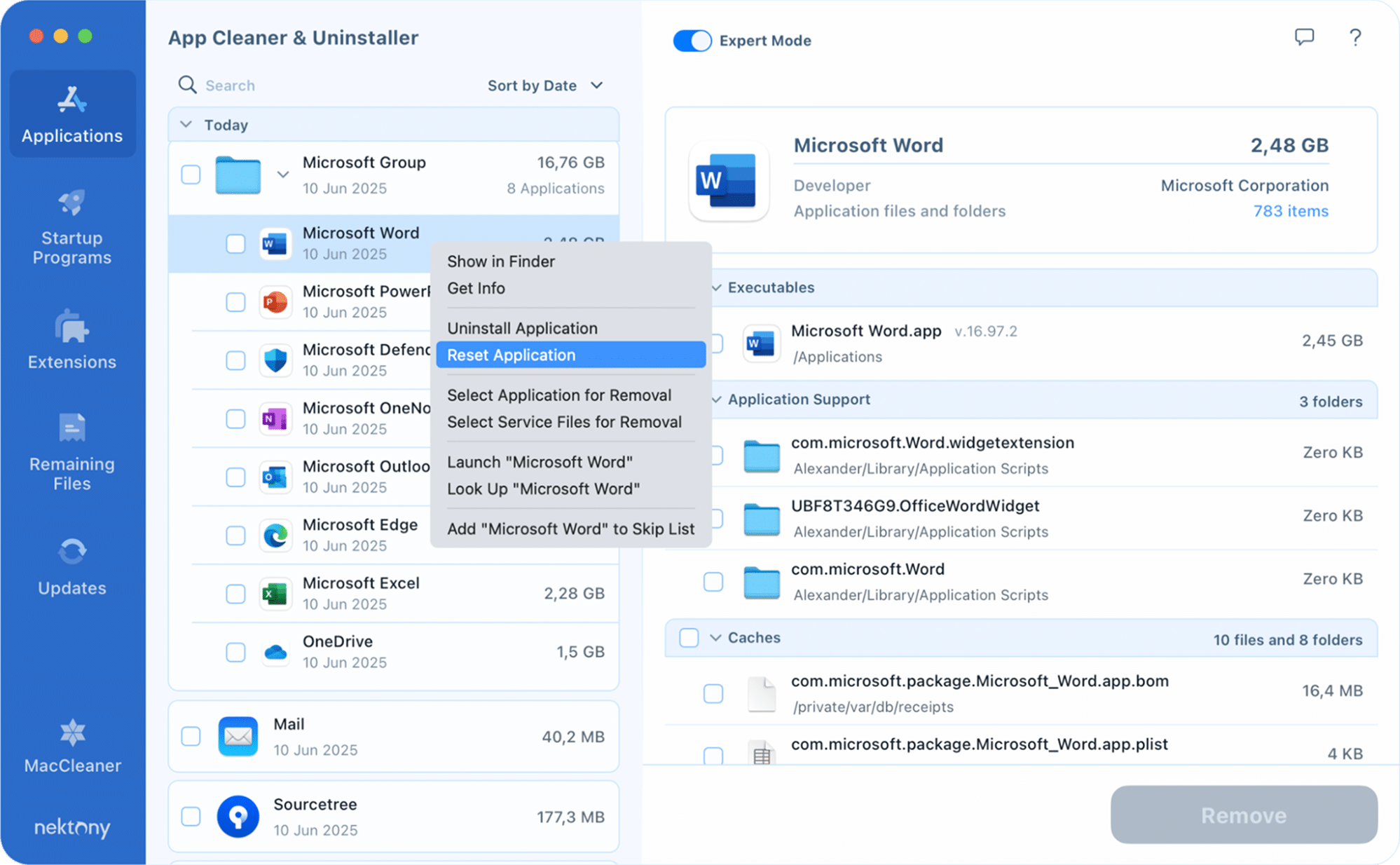Collapse the Today section chevron
This screenshot has width=1400, height=865.
(186, 124)
